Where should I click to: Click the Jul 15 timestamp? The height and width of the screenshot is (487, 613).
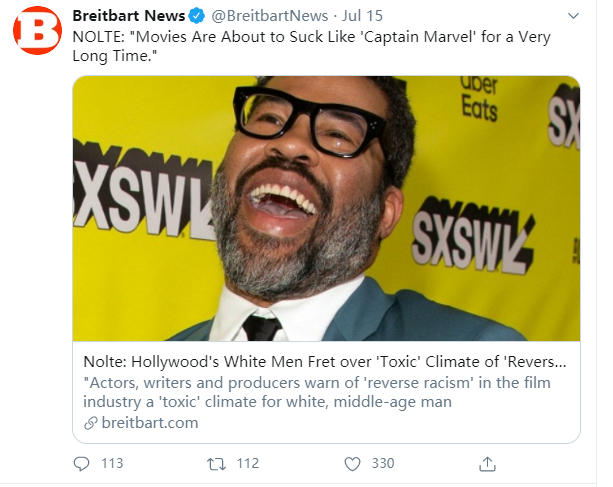pos(357,17)
